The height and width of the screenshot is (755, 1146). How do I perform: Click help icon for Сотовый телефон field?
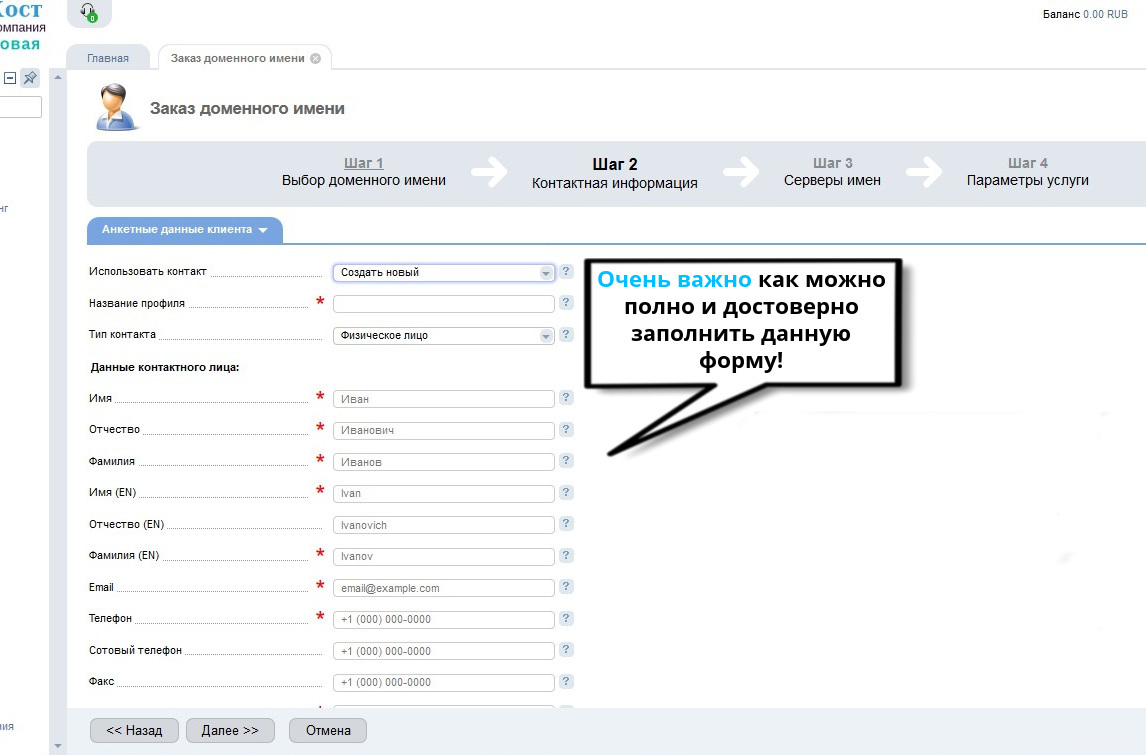[x=566, y=650]
